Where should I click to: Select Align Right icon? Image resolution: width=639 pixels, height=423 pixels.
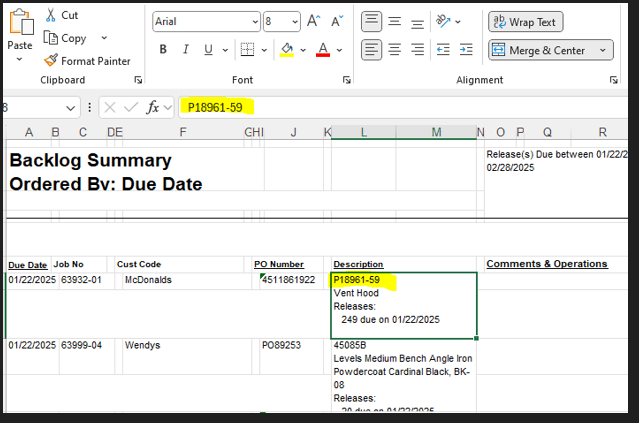pos(417,50)
